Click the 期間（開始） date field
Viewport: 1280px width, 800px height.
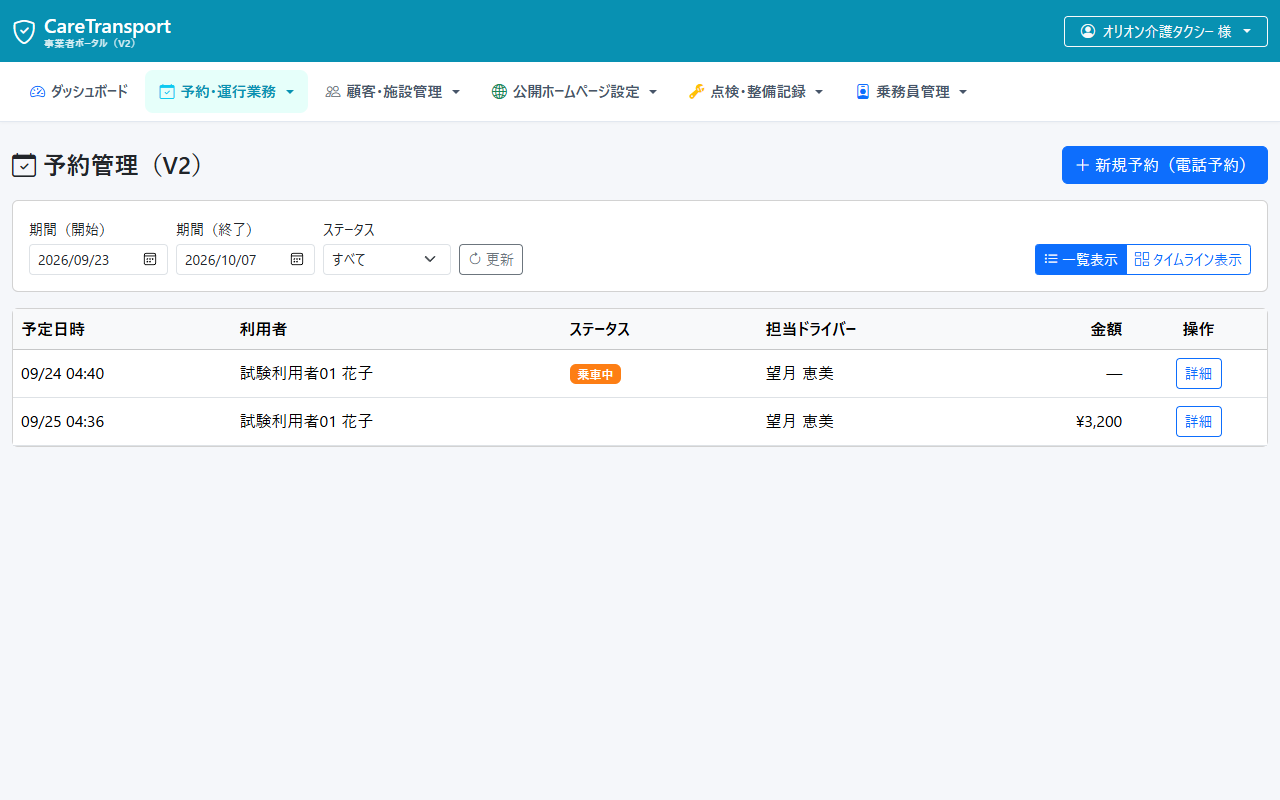click(98, 259)
